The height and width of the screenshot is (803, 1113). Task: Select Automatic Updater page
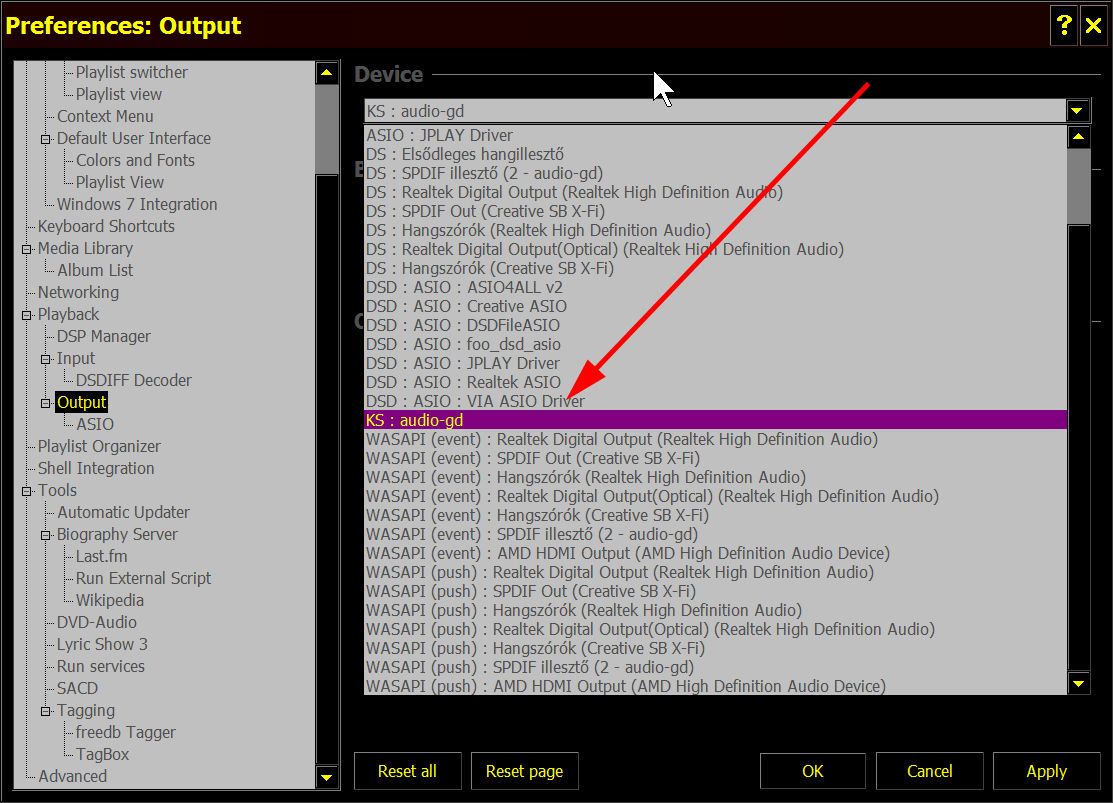[123, 513]
